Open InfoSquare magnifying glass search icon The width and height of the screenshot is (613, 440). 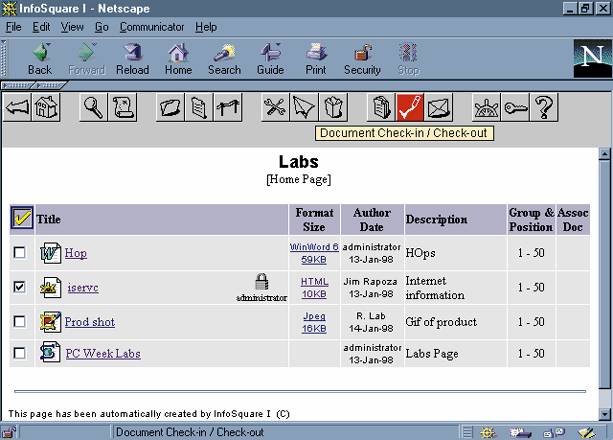(93, 107)
